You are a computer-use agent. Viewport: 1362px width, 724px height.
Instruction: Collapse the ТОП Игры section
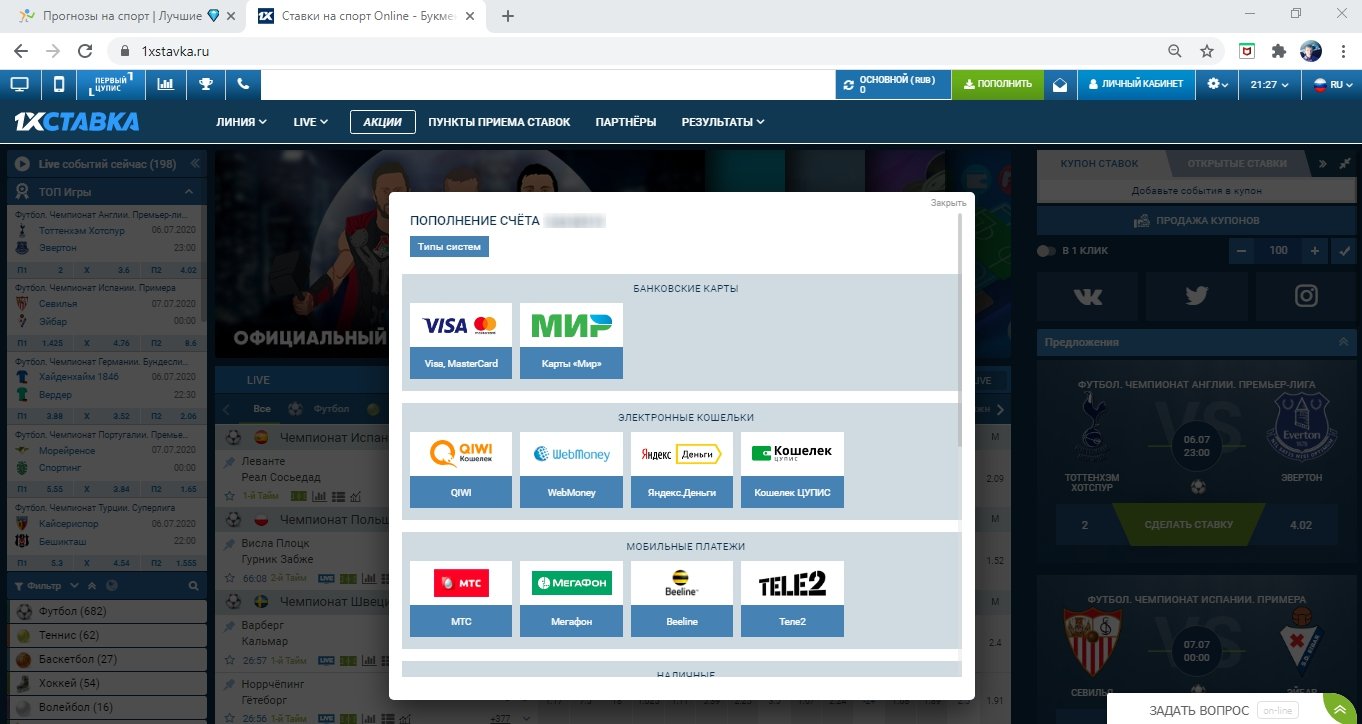(189, 191)
